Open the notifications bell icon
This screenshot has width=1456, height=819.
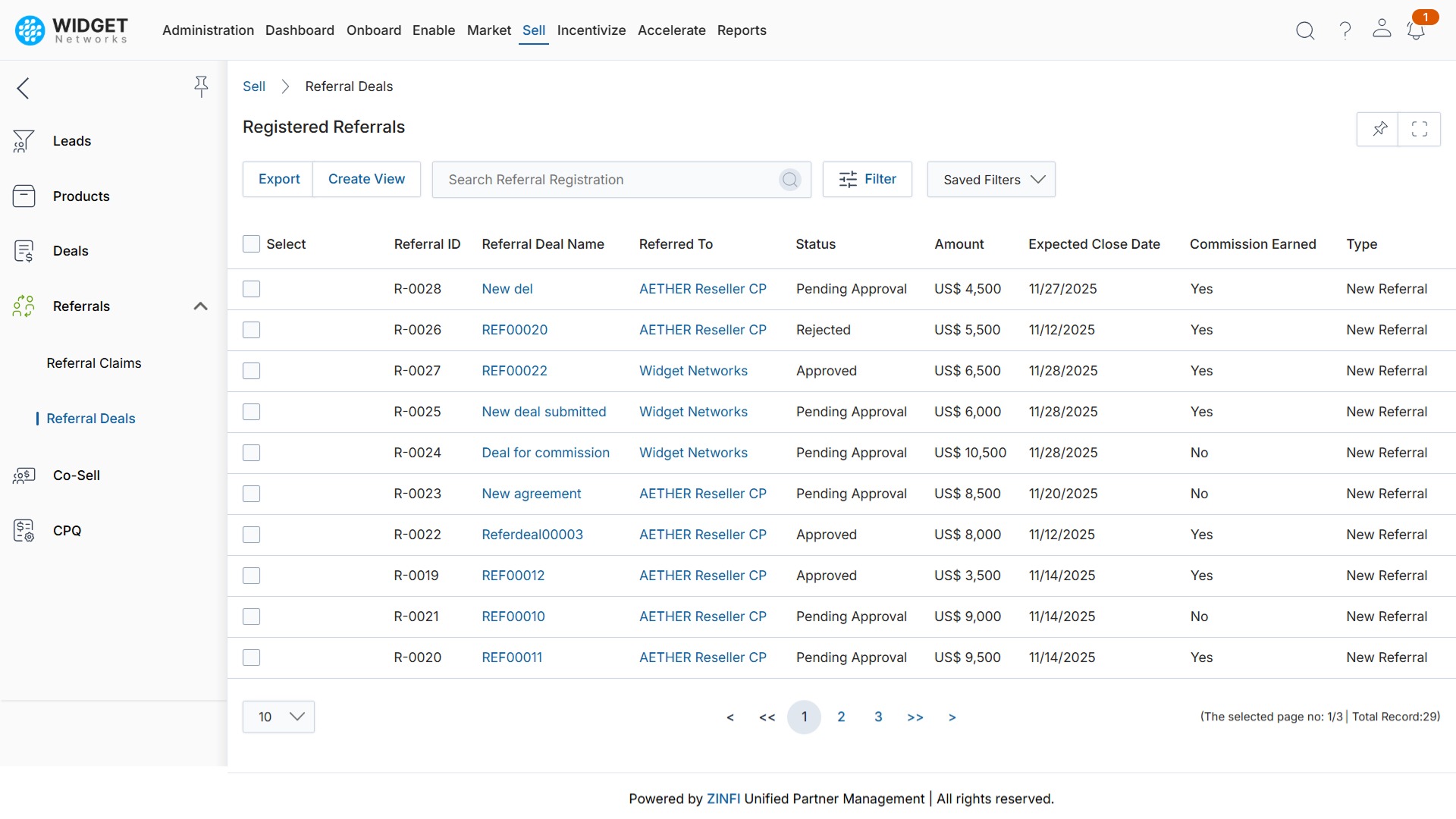pos(1417,30)
